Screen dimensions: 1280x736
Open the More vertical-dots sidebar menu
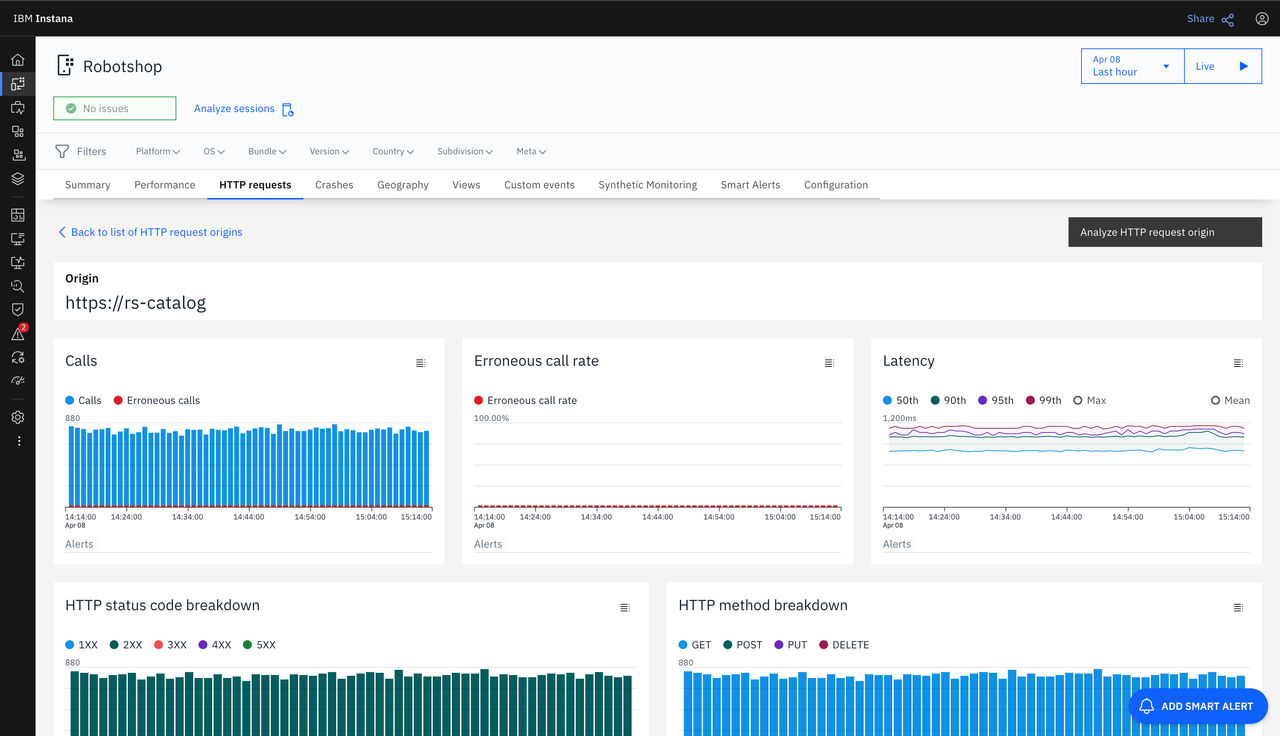click(18, 441)
